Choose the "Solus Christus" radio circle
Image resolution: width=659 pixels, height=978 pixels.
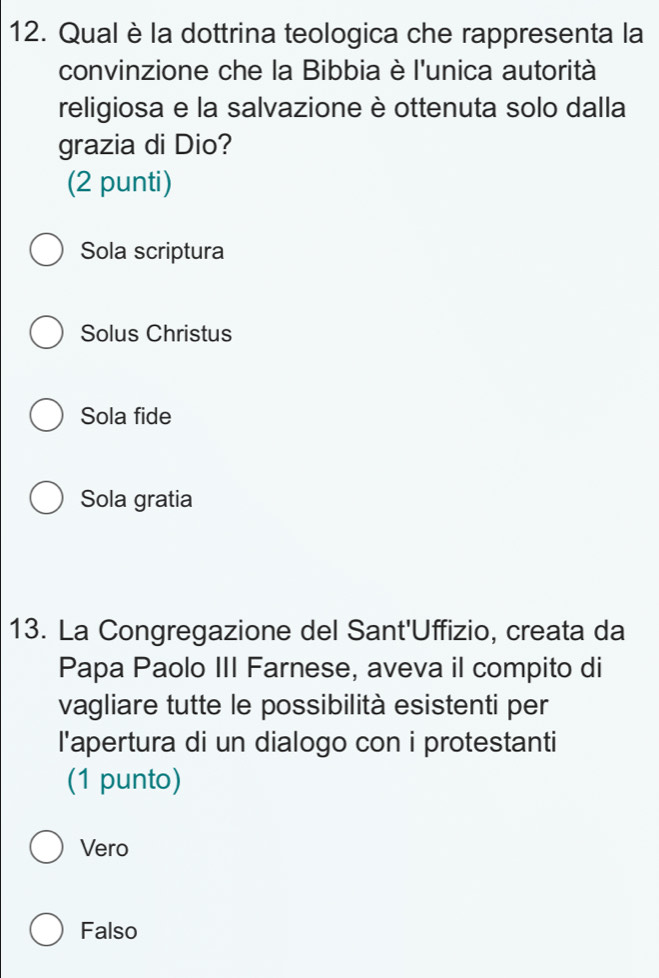(x=46, y=334)
